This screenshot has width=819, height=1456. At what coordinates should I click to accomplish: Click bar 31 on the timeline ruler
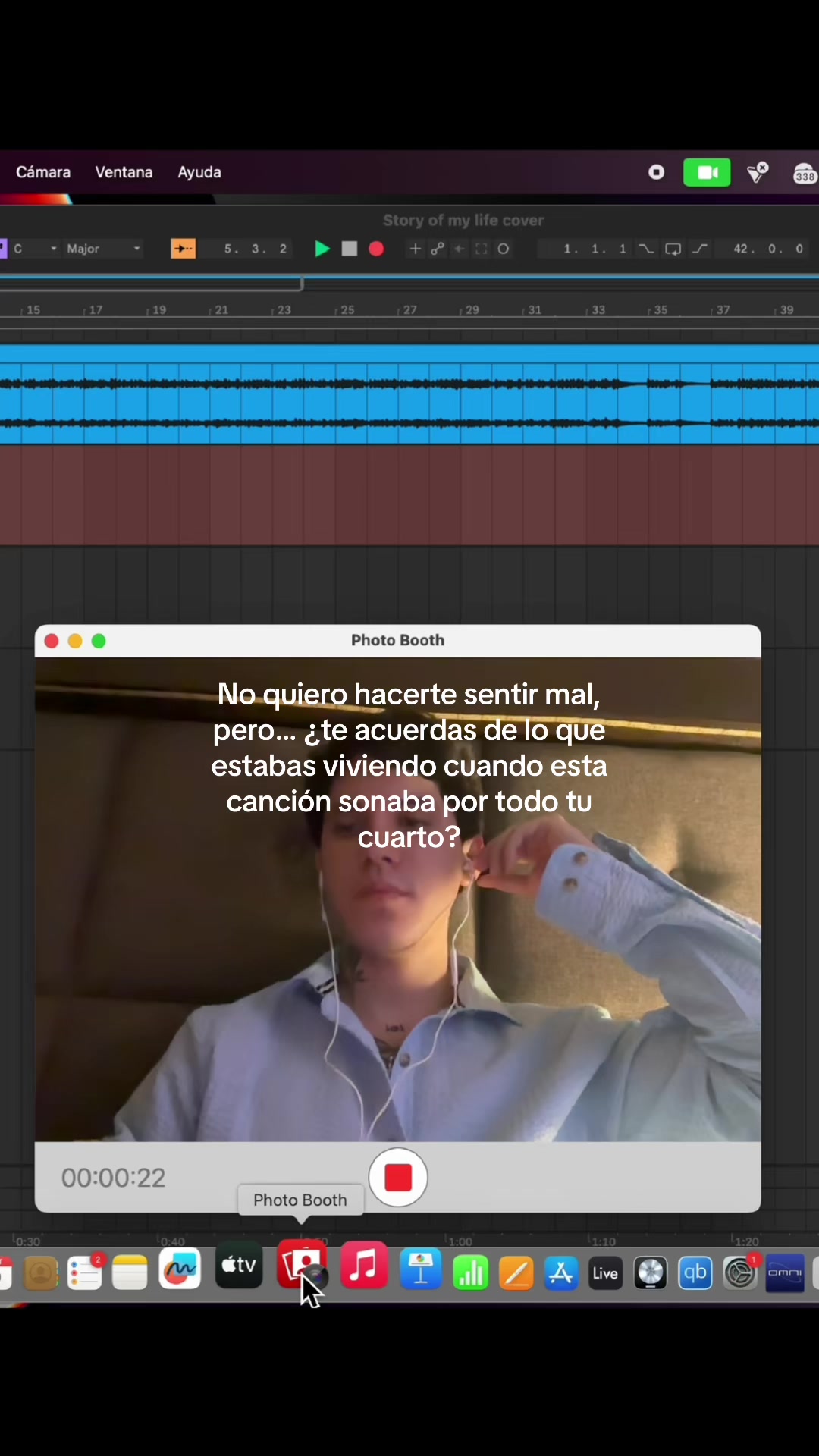click(x=535, y=310)
